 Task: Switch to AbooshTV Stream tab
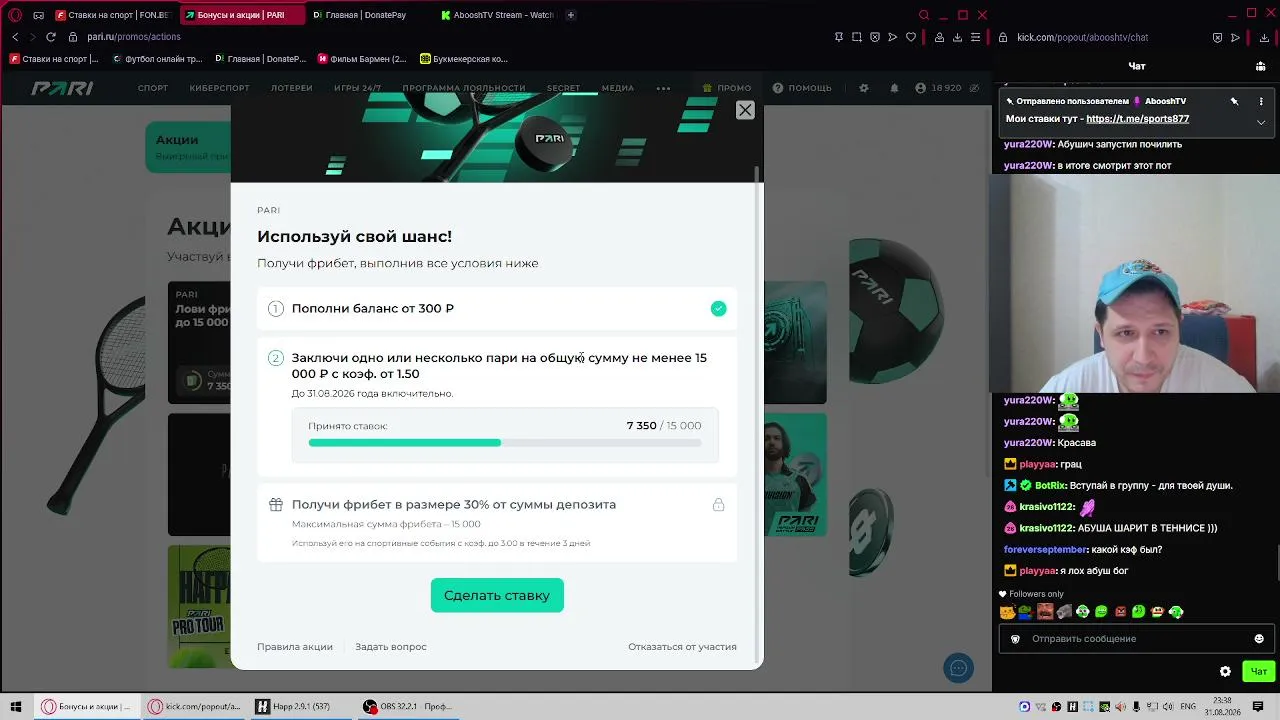coord(498,15)
